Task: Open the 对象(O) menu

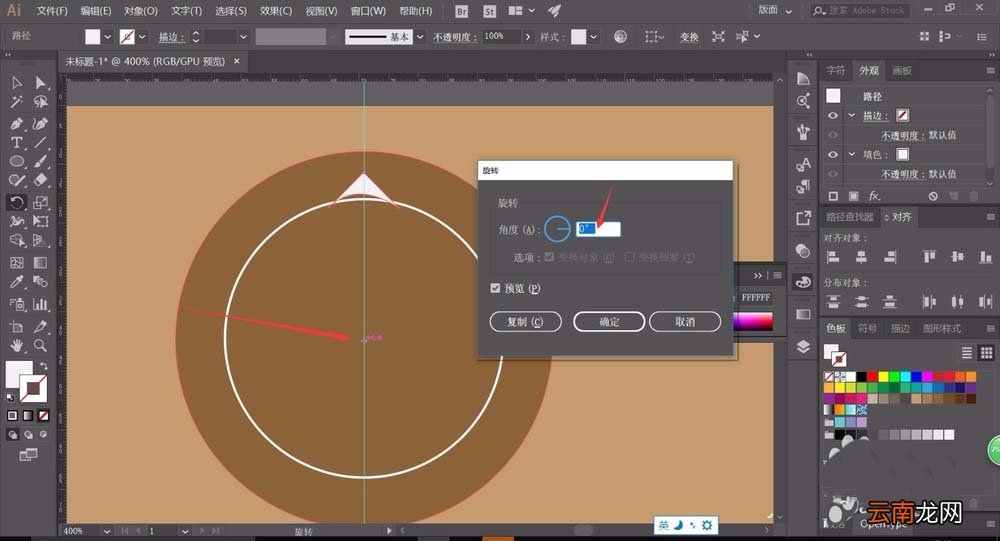Action: coord(141,11)
